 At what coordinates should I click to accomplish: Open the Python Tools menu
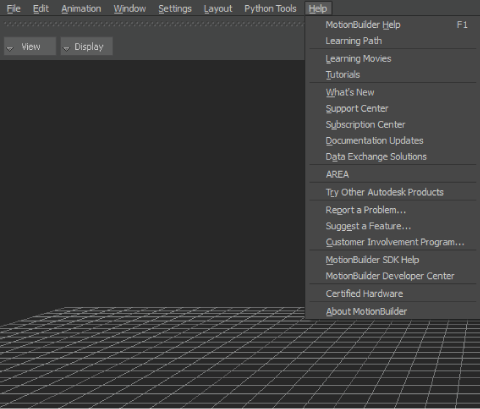pyautogui.click(x=270, y=9)
